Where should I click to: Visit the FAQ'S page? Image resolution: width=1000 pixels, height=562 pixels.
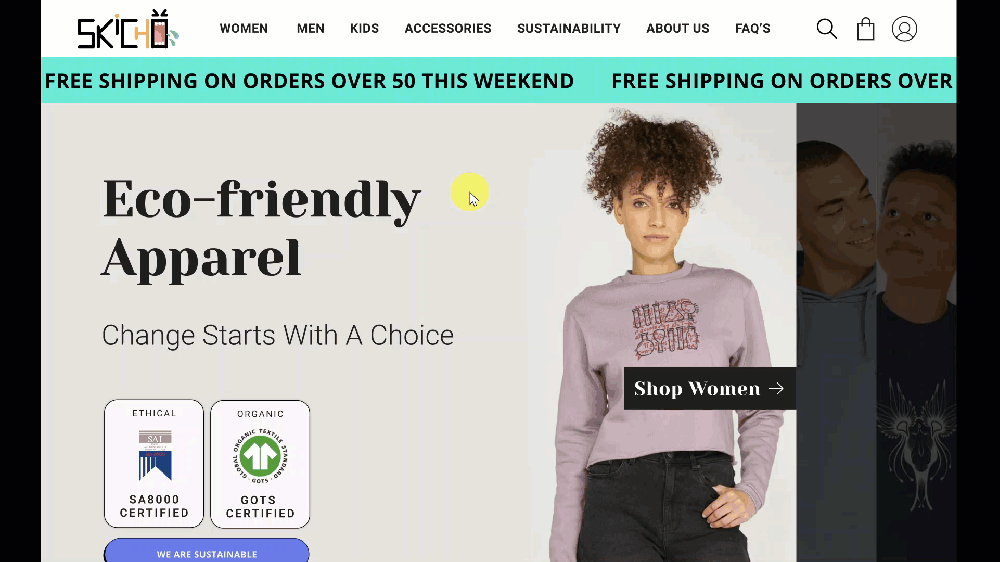click(753, 29)
